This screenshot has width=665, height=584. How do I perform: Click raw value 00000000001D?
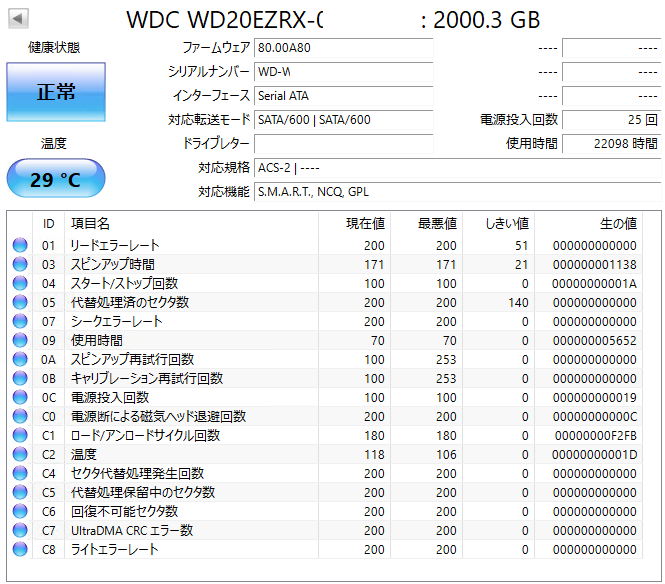(594, 455)
